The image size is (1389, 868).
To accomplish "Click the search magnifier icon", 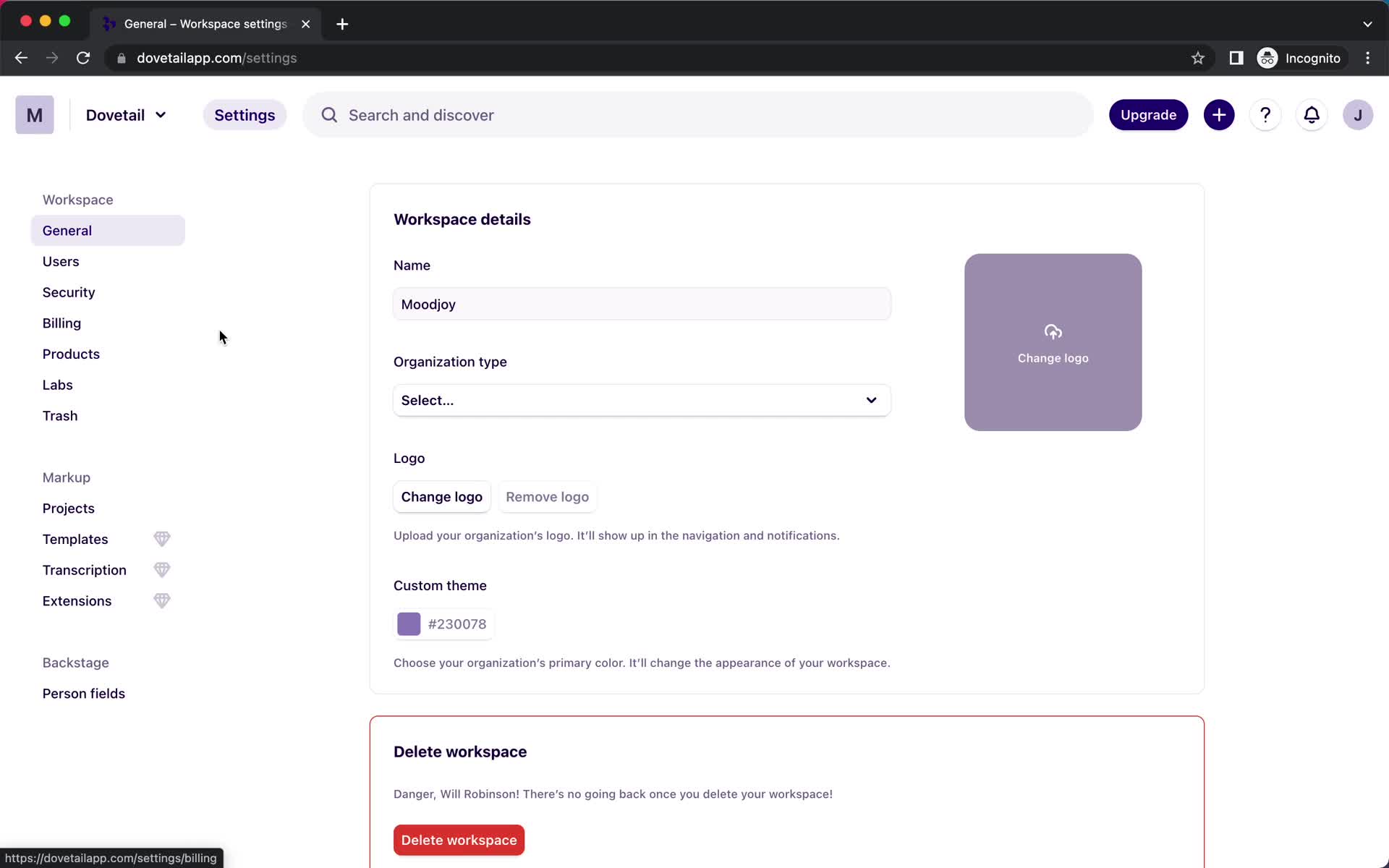I will (x=329, y=115).
